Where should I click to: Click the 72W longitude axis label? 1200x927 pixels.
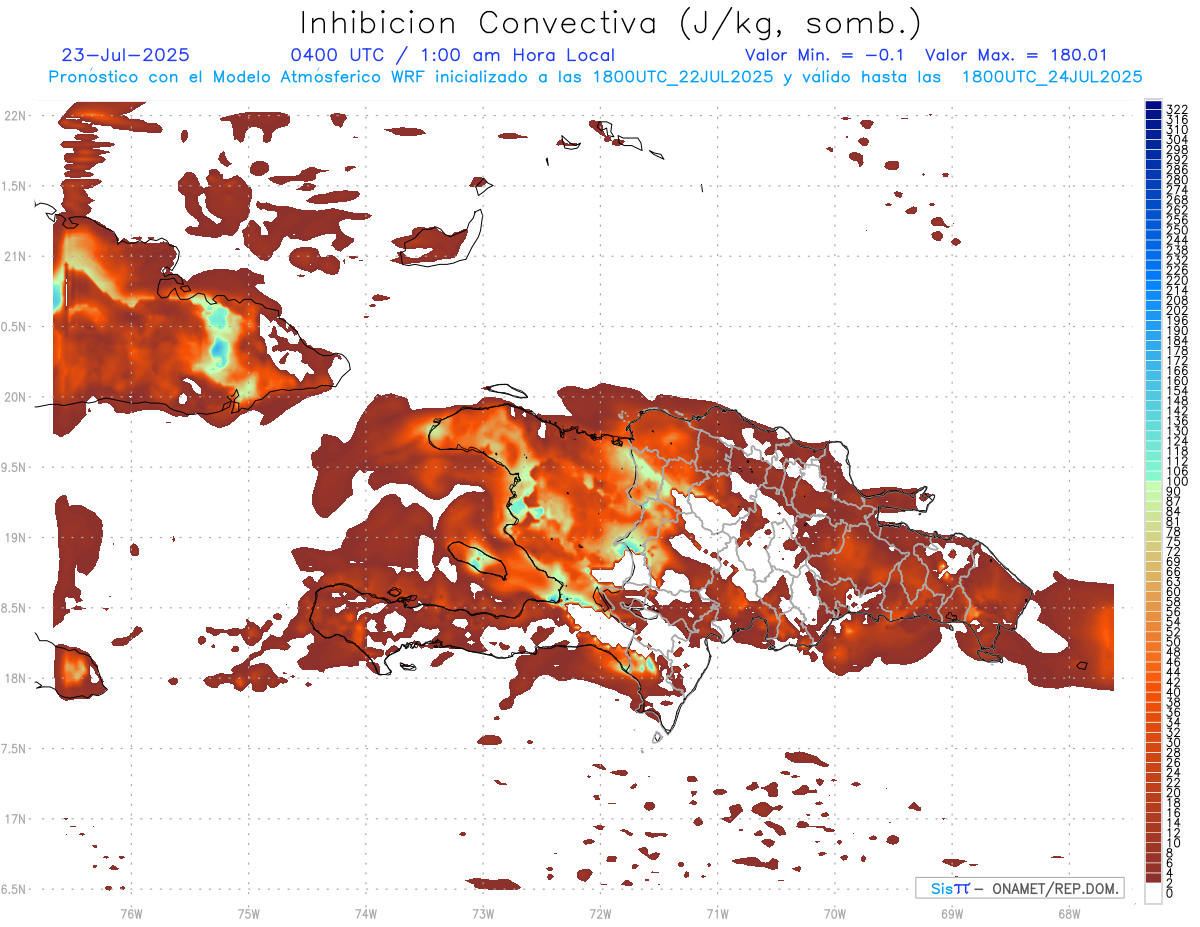coord(600,912)
